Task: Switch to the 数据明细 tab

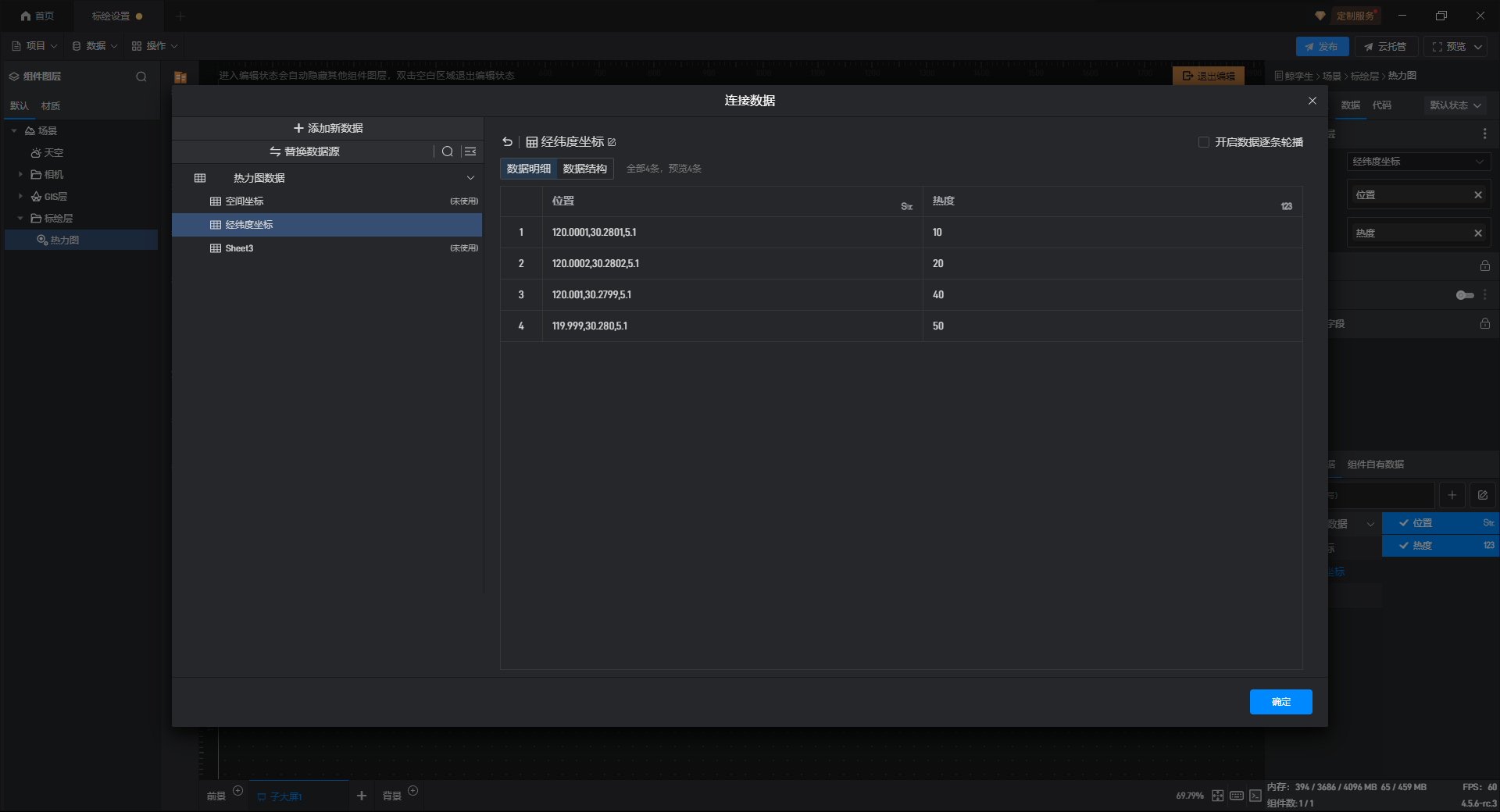Action: [x=529, y=169]
